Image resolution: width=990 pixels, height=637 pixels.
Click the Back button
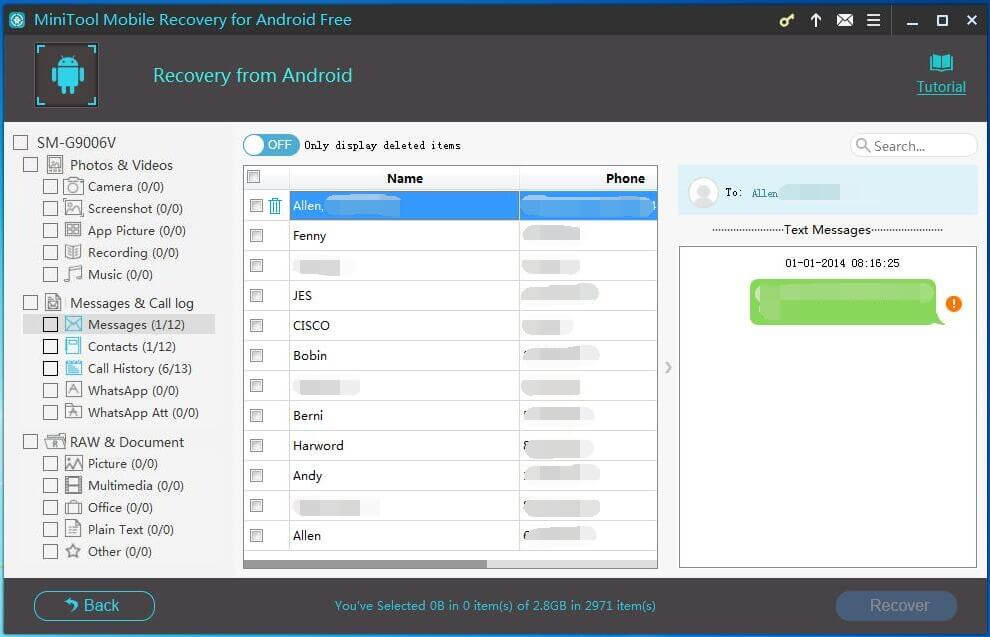(x=94, y=605)
